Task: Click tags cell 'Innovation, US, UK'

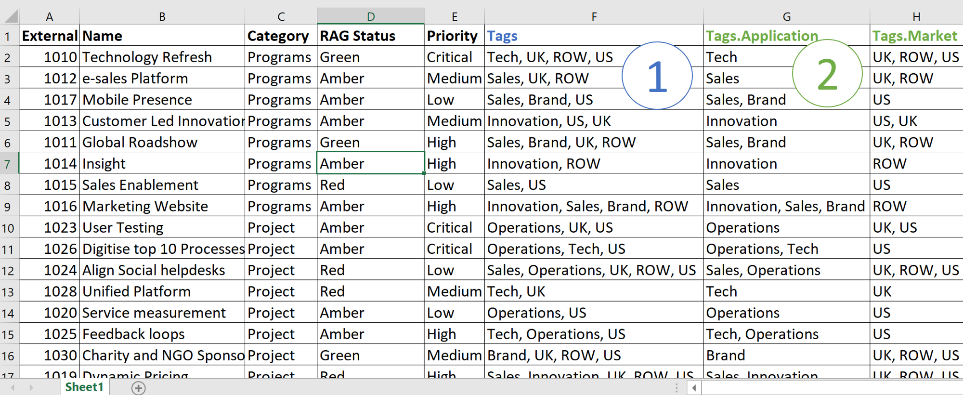Action: 594,121
